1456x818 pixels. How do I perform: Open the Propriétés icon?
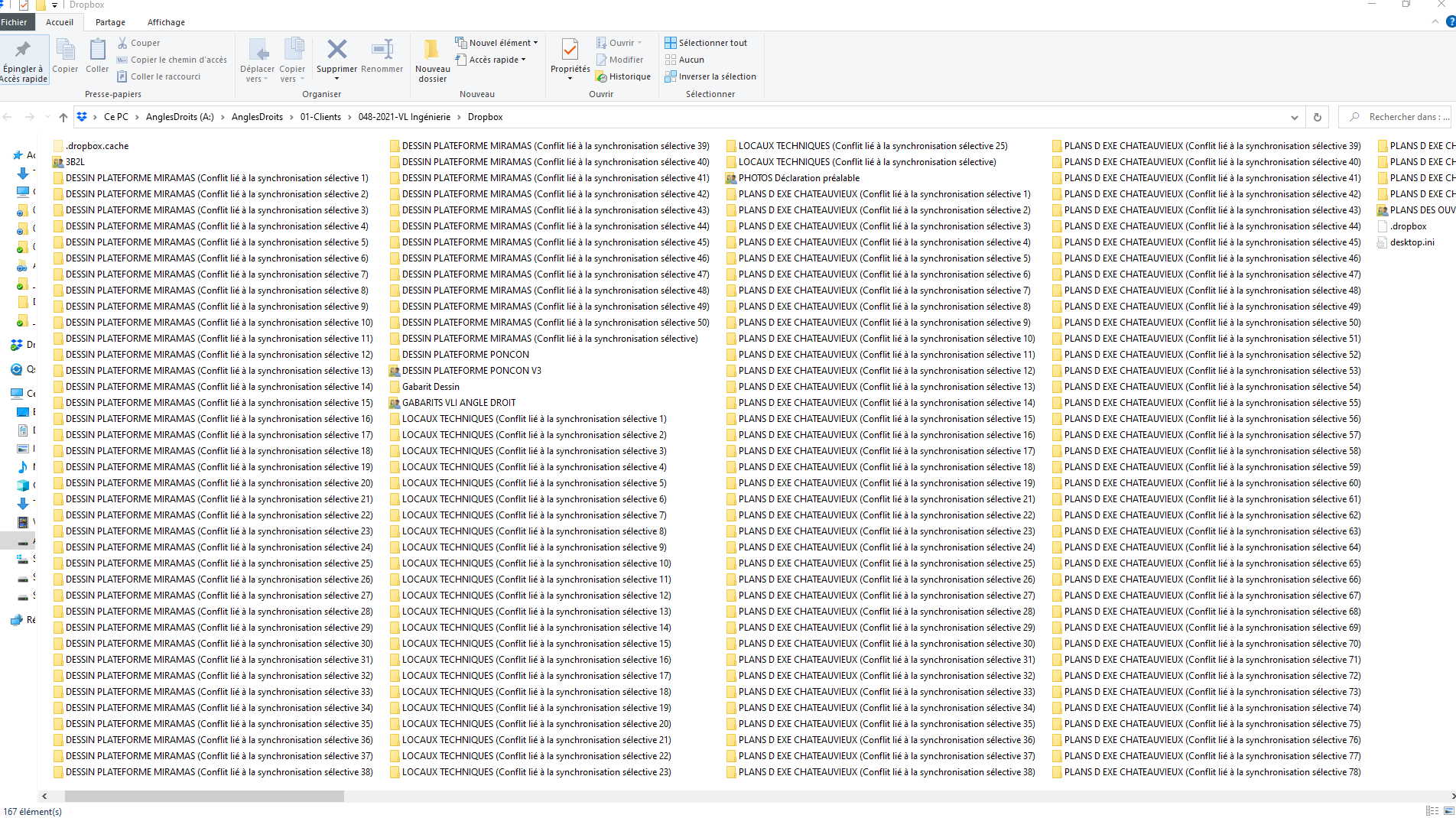pos(569,57)
